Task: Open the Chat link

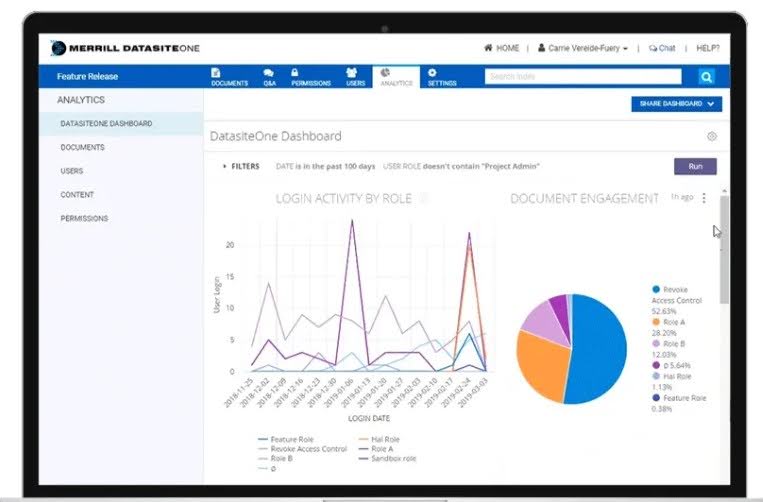Action: tap(662, 48)
